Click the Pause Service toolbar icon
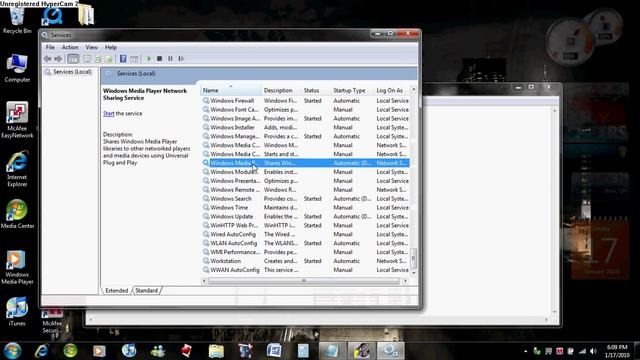This screenshot has height=360, width=640. [170, 59]
